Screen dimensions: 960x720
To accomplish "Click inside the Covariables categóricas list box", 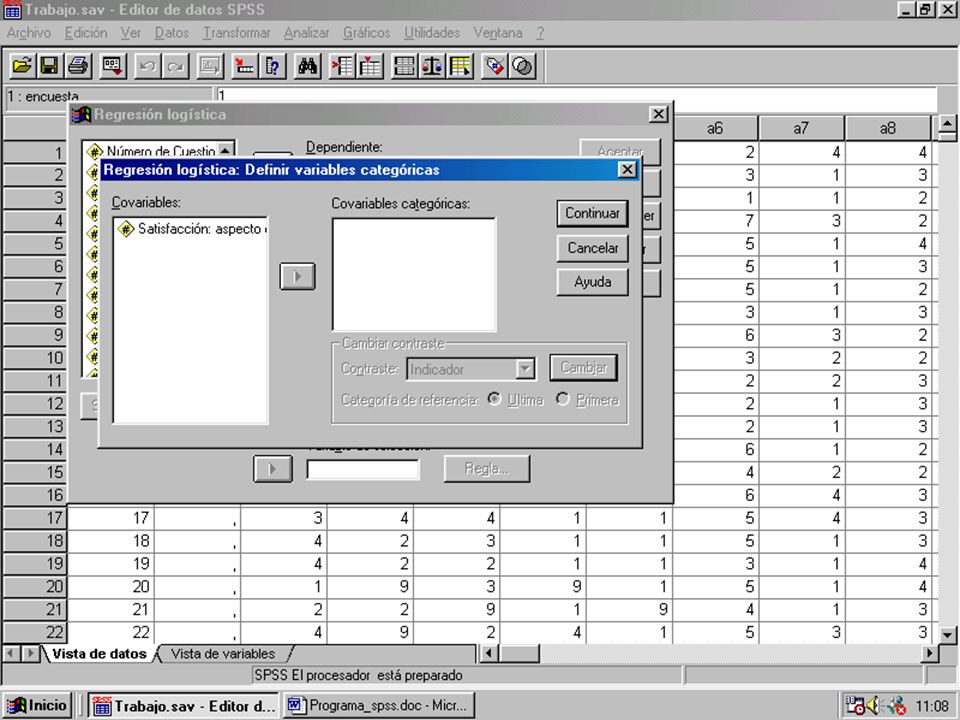I will point(414,275).
